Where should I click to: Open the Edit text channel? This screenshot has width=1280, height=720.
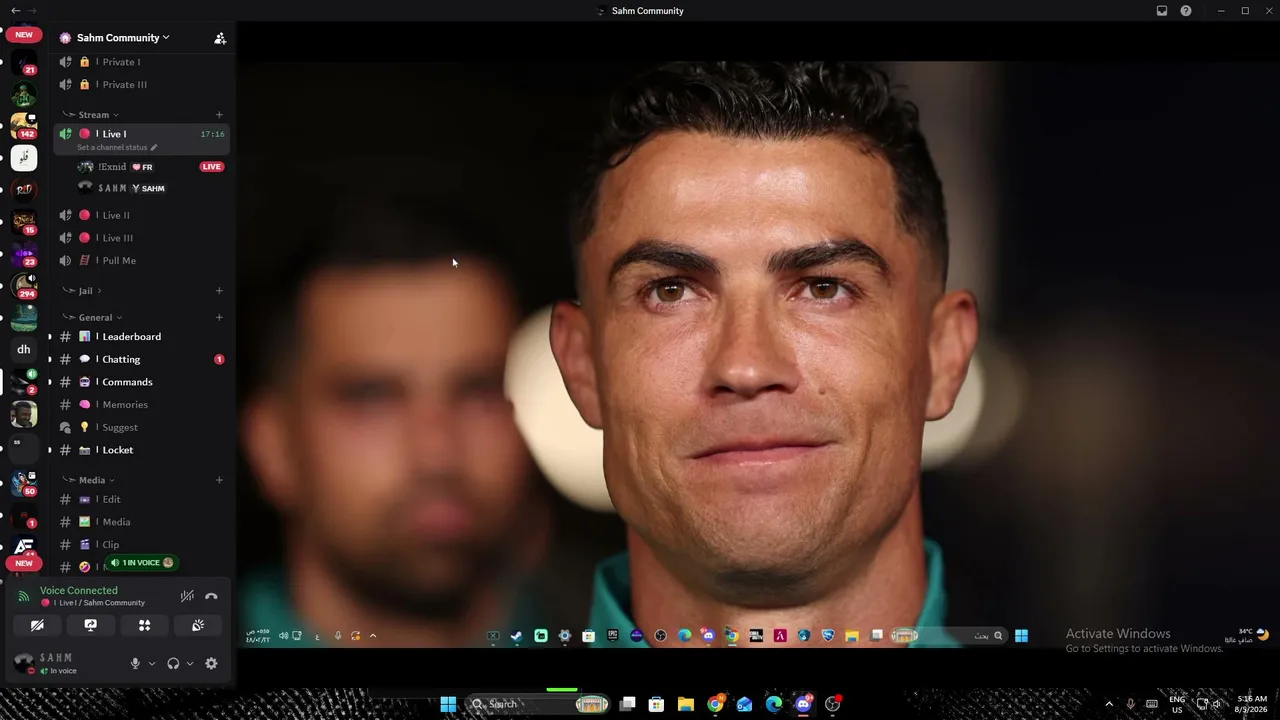pos(141,499)
